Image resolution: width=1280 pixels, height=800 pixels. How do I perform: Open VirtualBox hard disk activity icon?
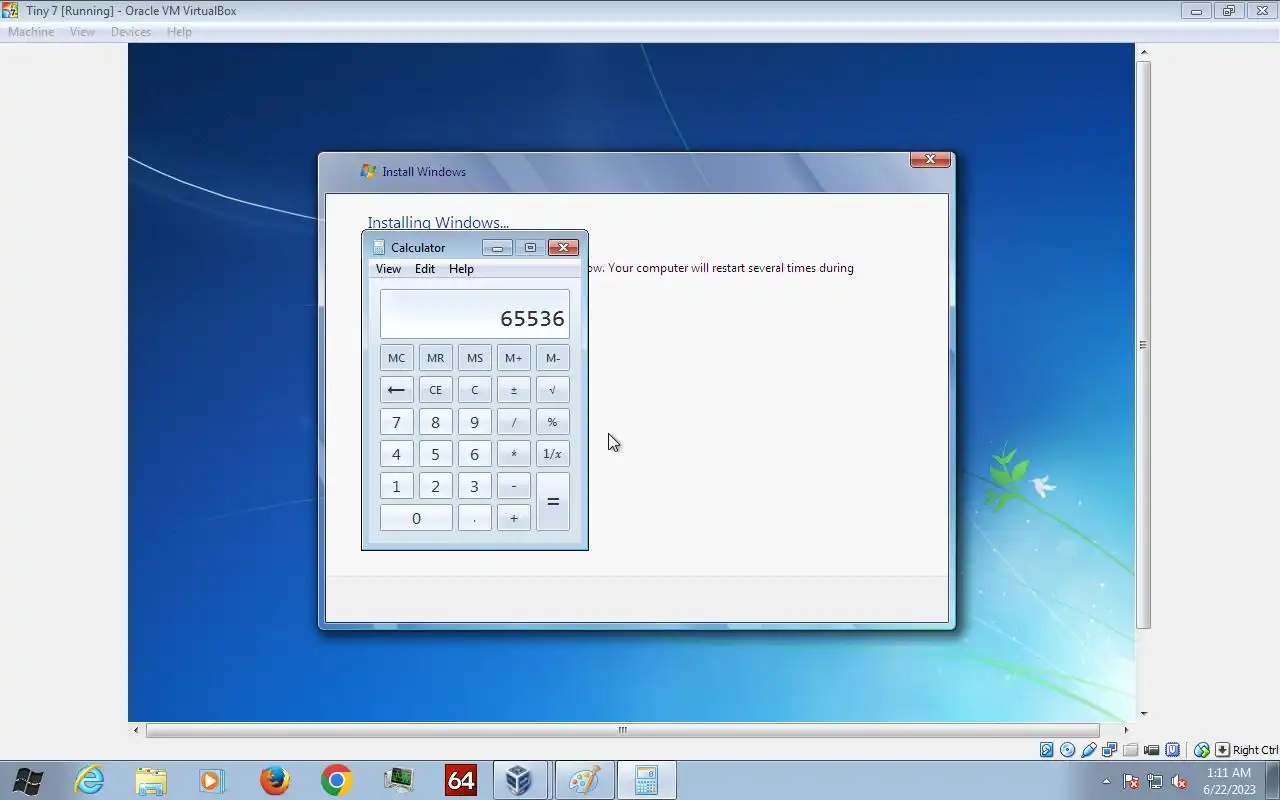pyautogui.click(x=1046, y=750)
